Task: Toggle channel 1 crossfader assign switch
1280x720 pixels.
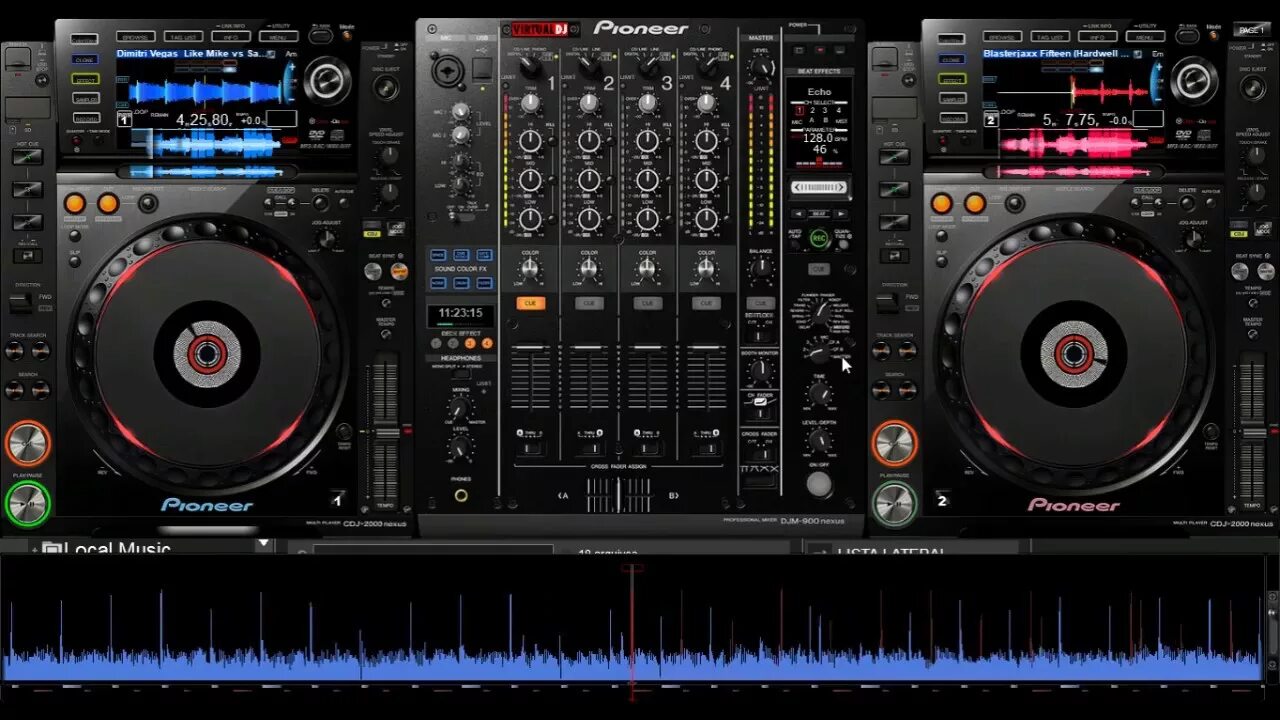Action: pyautogui.click(x=530, y=447)
